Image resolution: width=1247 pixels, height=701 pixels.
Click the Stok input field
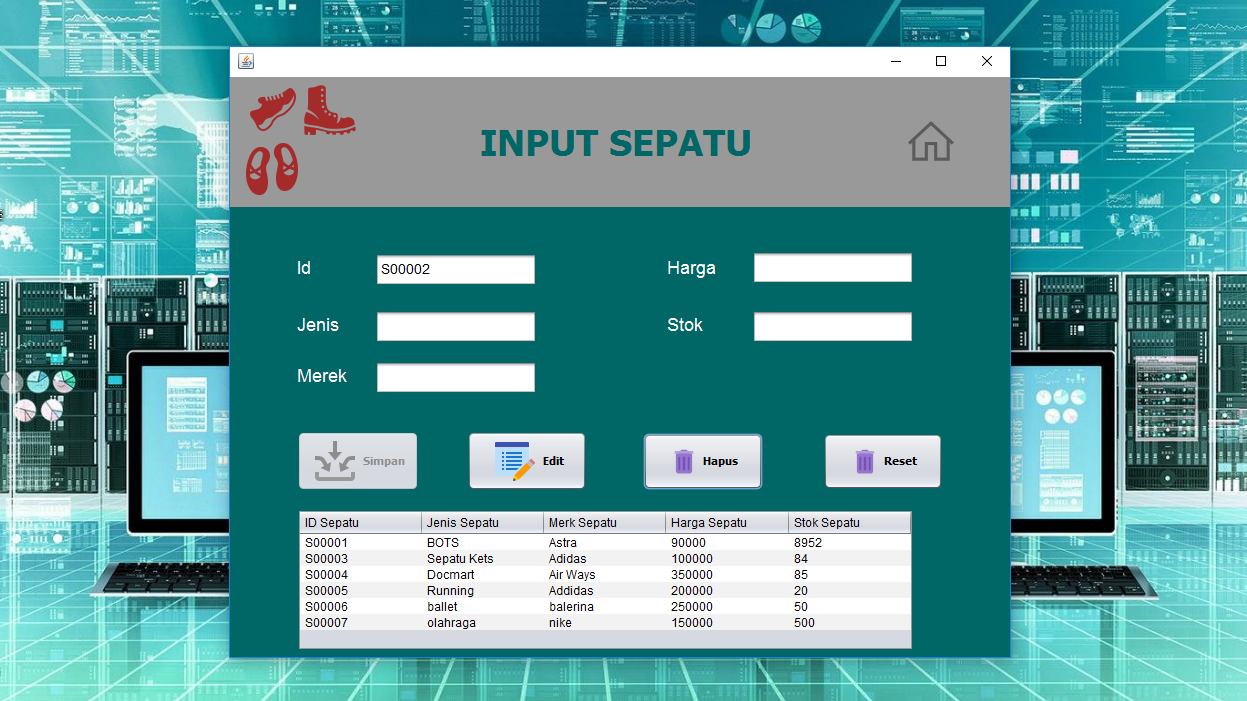[x=832, y=326]
